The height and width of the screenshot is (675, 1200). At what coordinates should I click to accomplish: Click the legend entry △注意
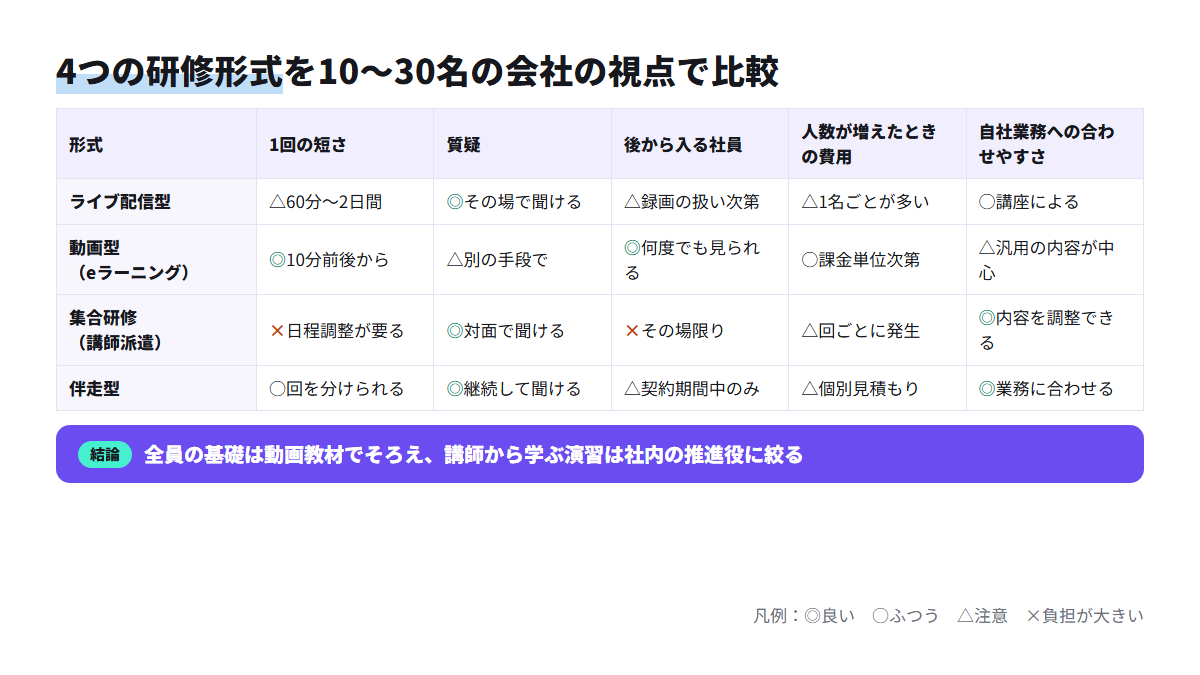[982, 616]
